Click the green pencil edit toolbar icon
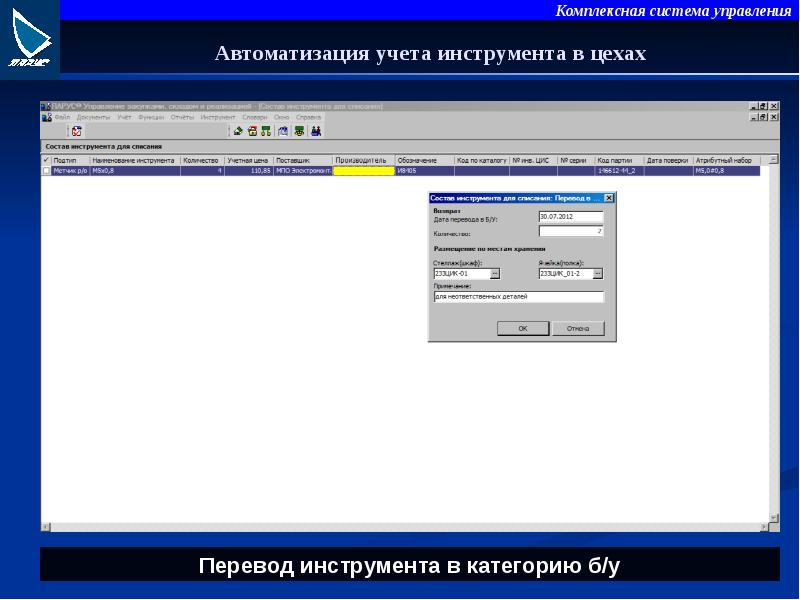Screen dimensions: 800x600 click(238, 131)
